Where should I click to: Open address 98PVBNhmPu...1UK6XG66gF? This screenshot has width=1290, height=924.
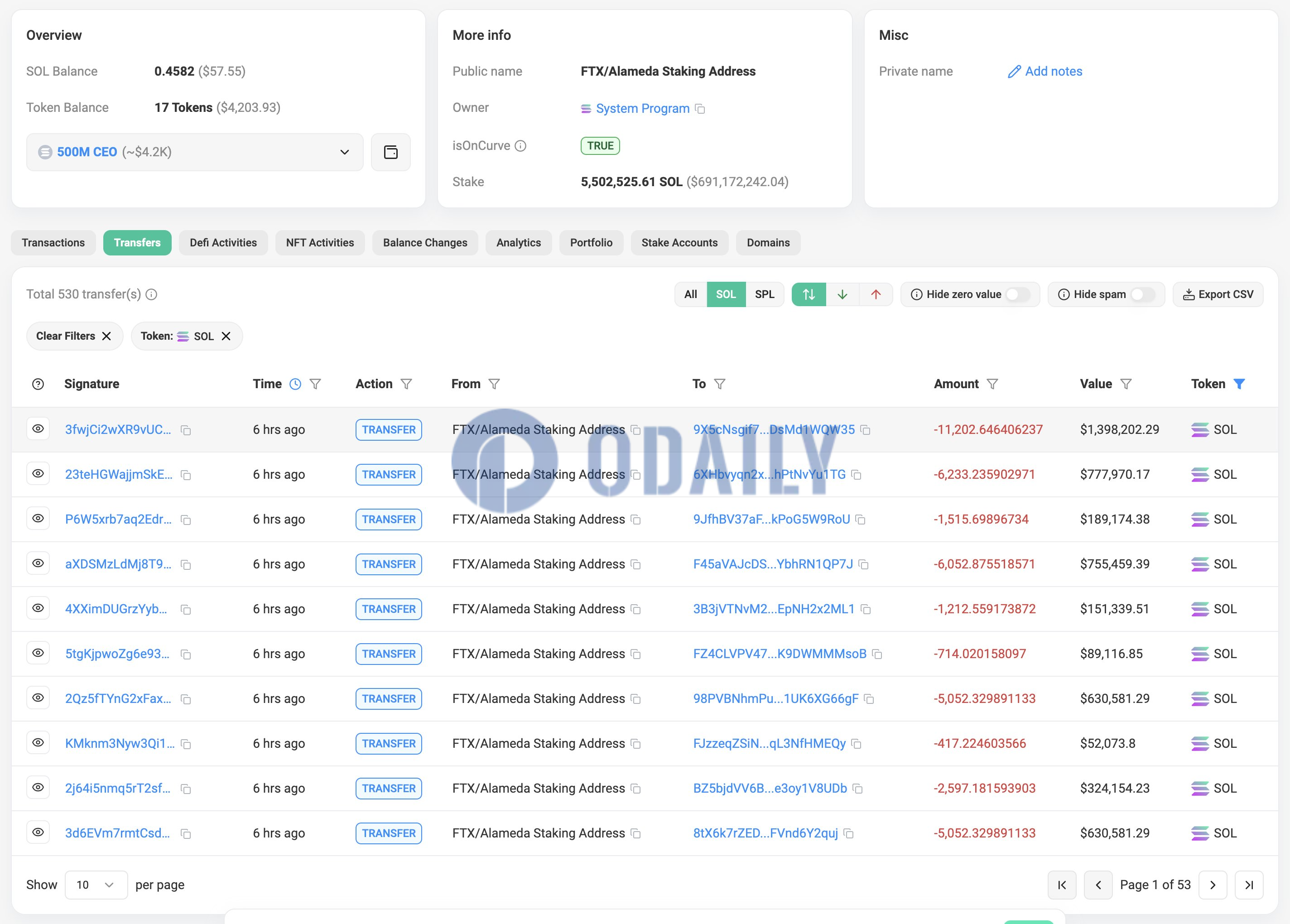click(x=775, y=699)
